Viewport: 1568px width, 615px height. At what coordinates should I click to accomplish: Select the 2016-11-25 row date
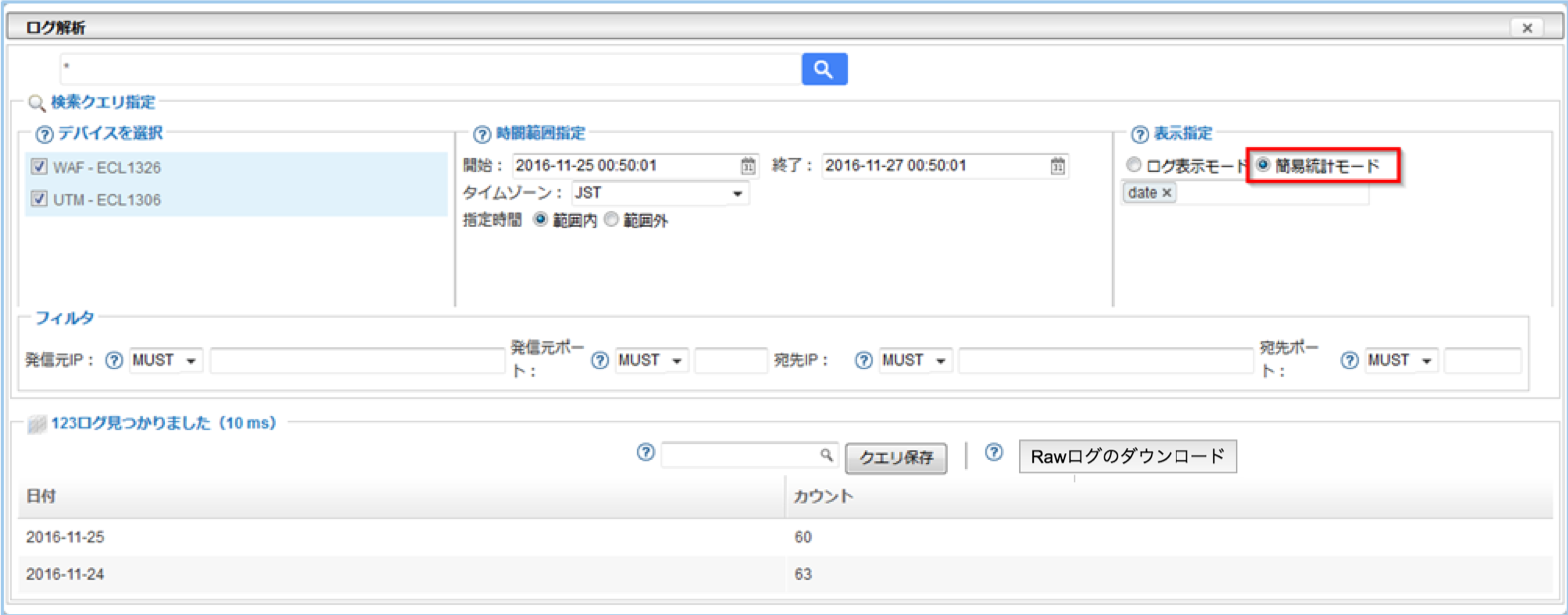(65, 537)
